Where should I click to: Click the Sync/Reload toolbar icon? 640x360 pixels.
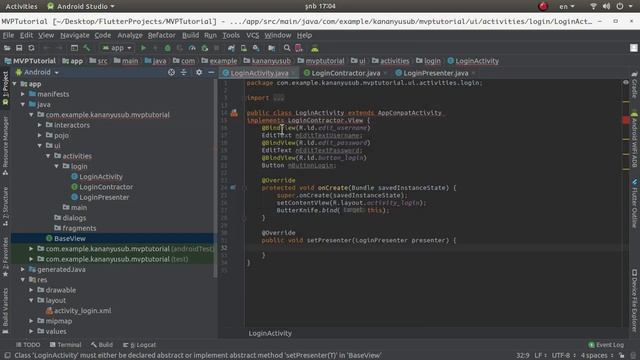coord(31,48)
